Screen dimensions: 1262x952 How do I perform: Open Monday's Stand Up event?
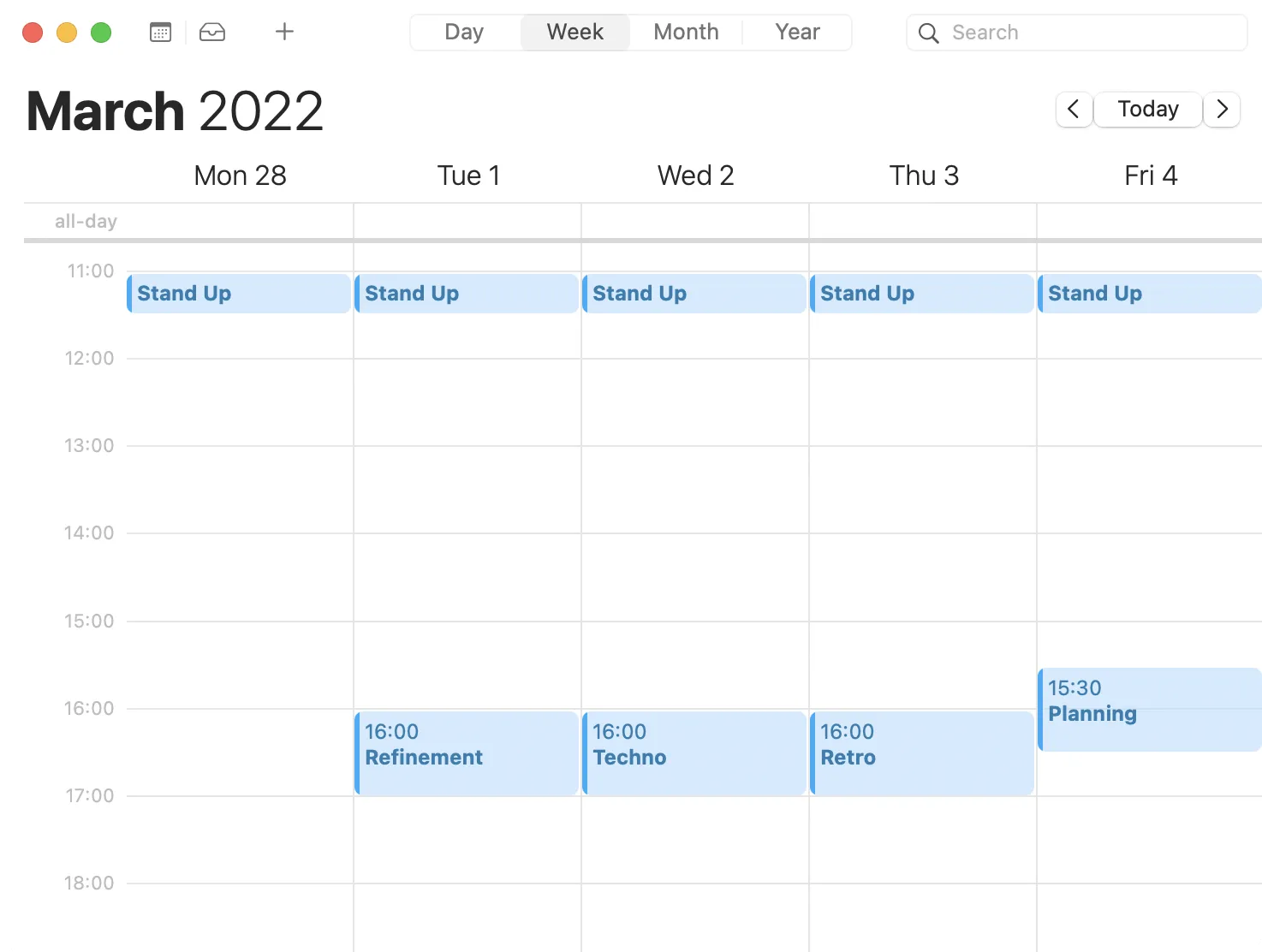tap(238, 294)
